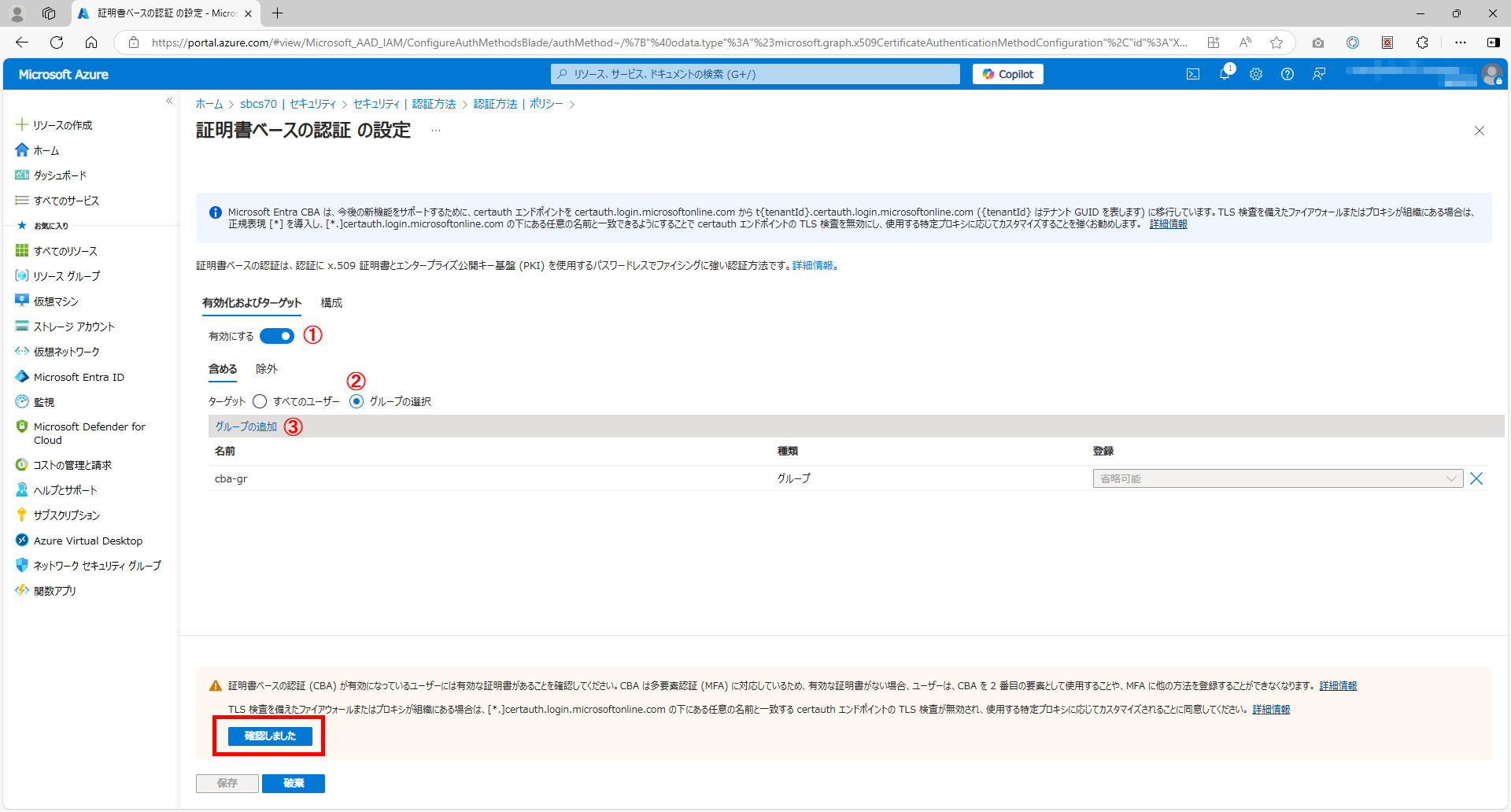Click the address bar URL

tap(669, 42)
